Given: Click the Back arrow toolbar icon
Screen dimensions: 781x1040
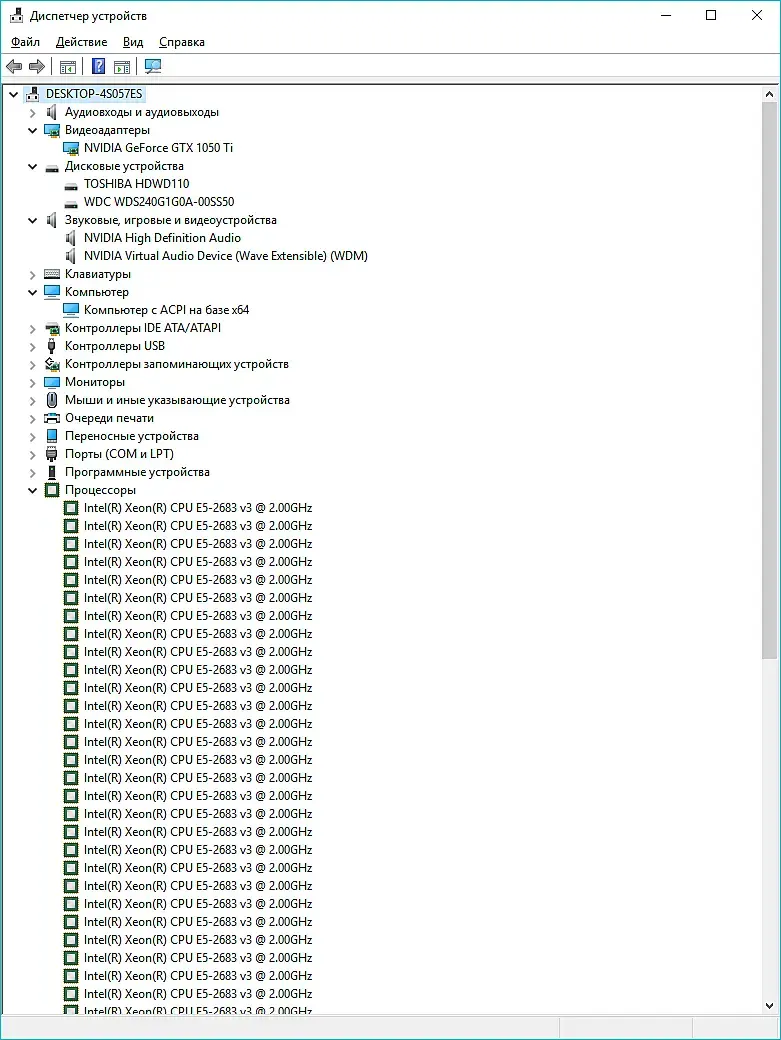Looking at the screenshot, I should (14, 66).
